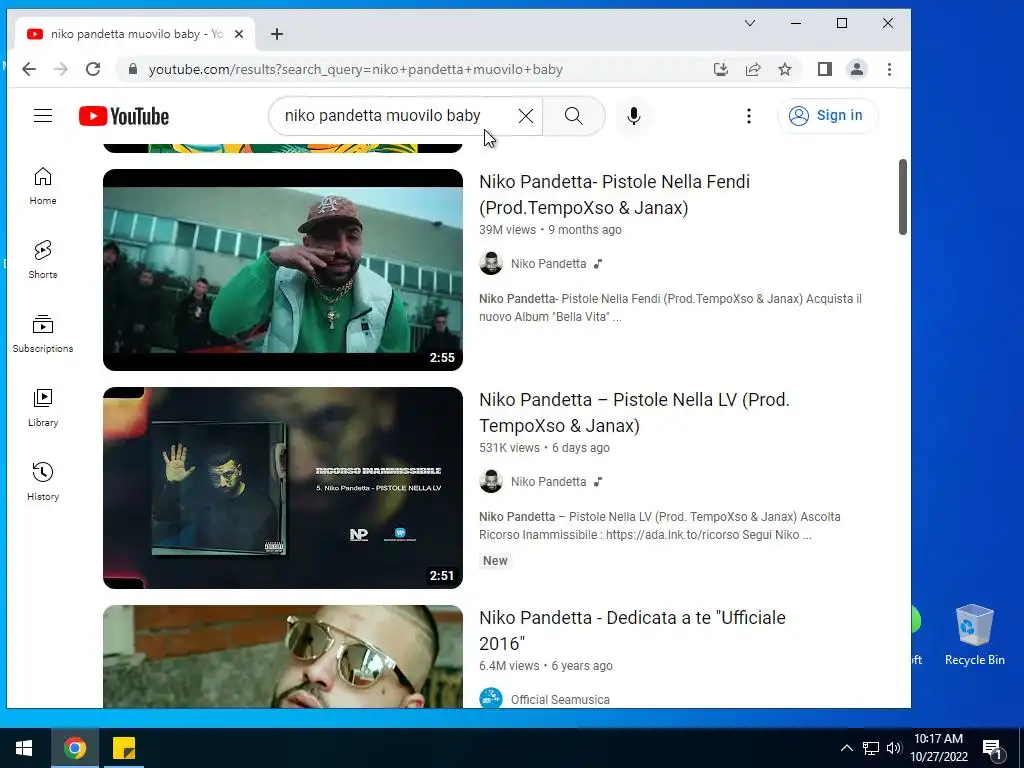This screenshot has height=768, width=1024.
Task: Click the magnifier search button
Action: point(573,116)
